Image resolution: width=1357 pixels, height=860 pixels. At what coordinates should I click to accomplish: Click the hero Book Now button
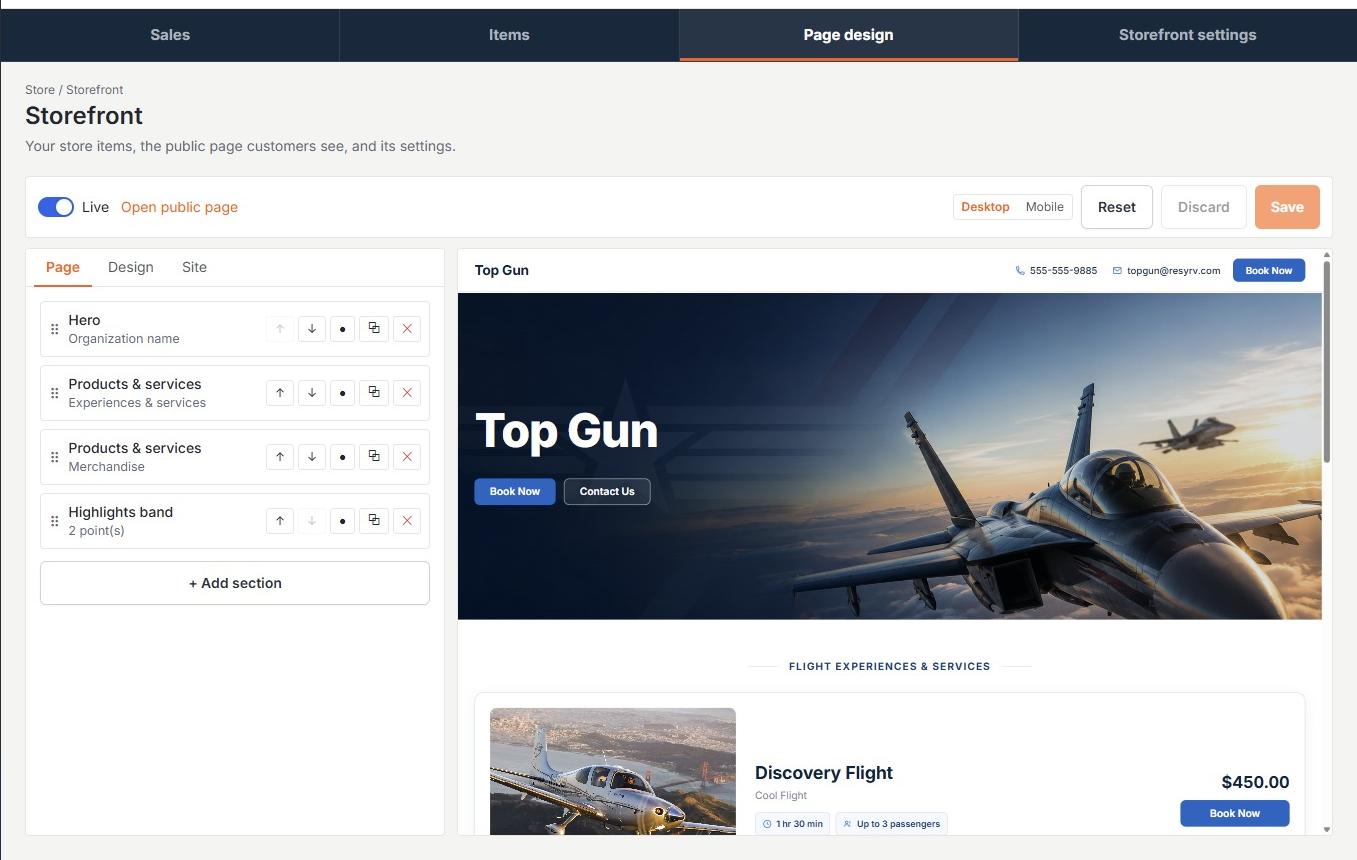(515, 491)
